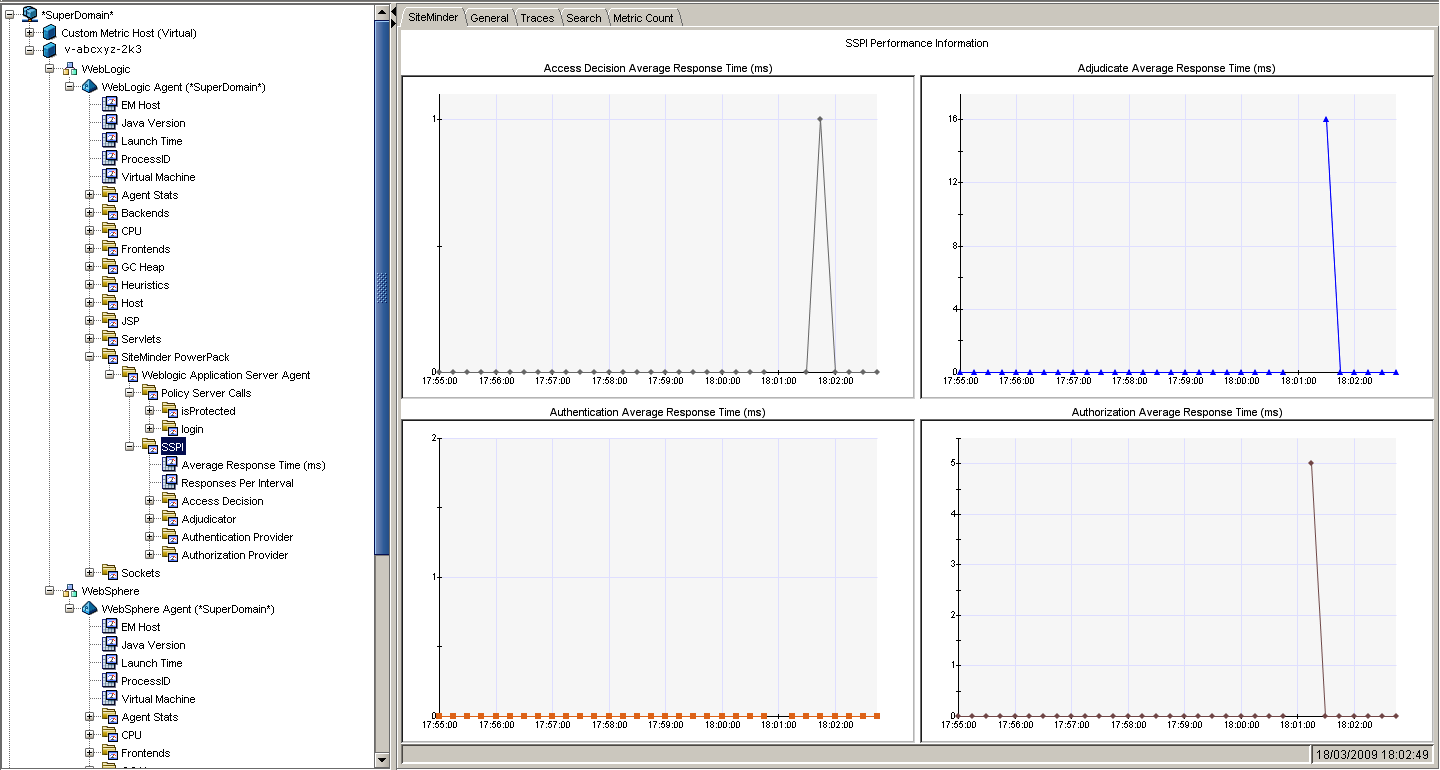Open the Traces tab

537,18
